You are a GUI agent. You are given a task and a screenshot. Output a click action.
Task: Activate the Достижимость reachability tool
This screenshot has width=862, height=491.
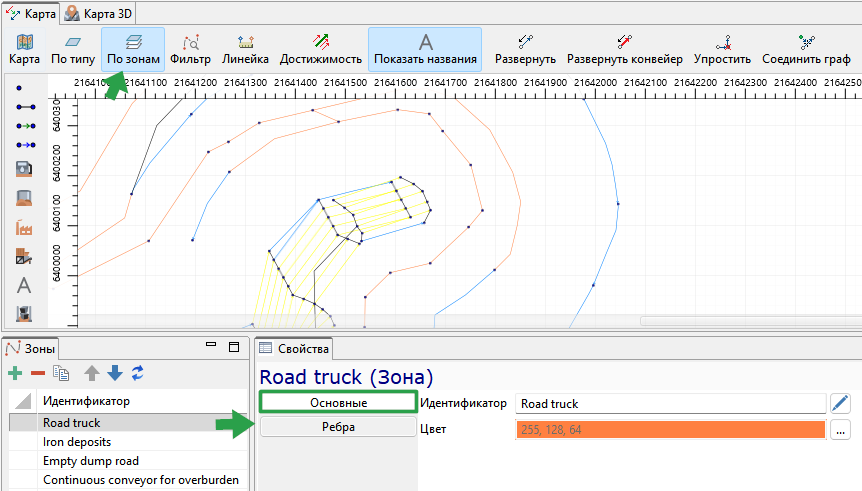321,49
